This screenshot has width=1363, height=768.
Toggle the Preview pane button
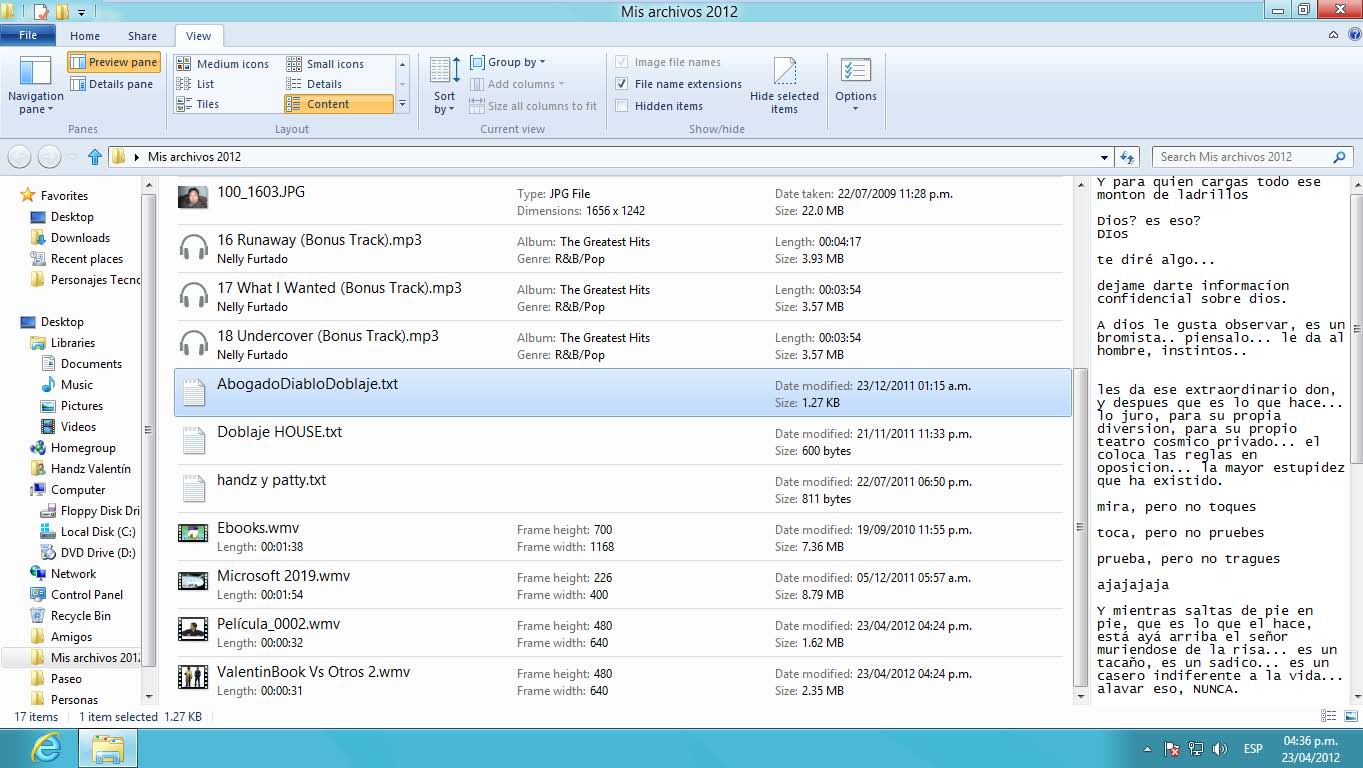(x=114, y=62)
